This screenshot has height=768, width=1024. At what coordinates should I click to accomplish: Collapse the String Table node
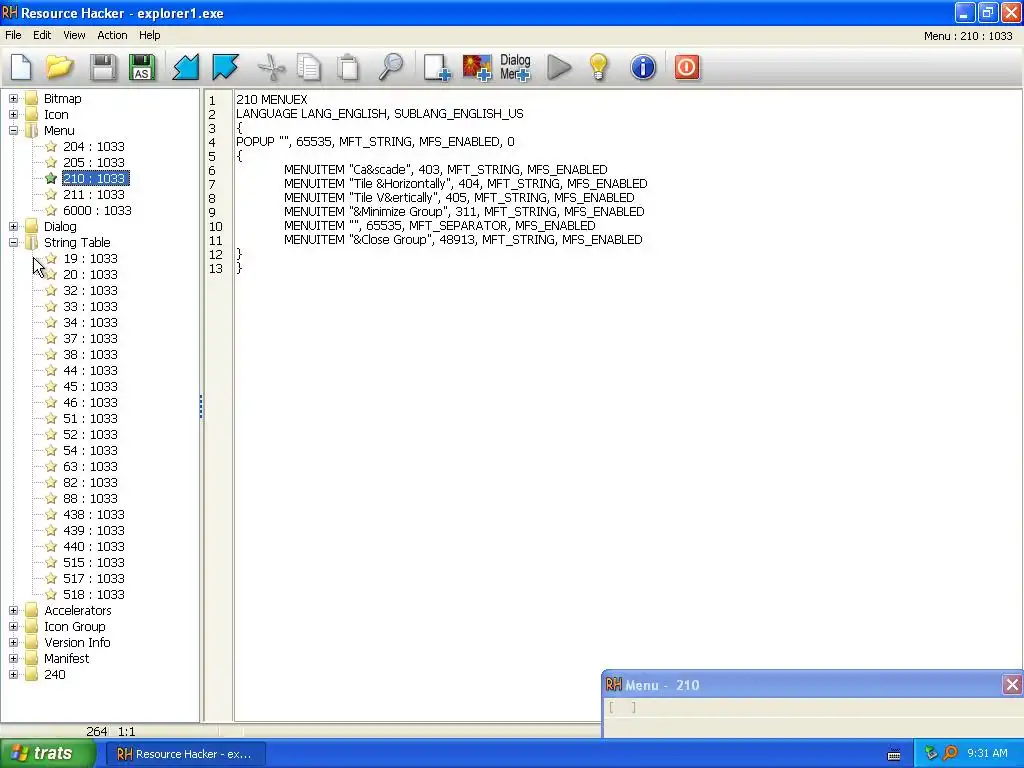coord(13,242)
